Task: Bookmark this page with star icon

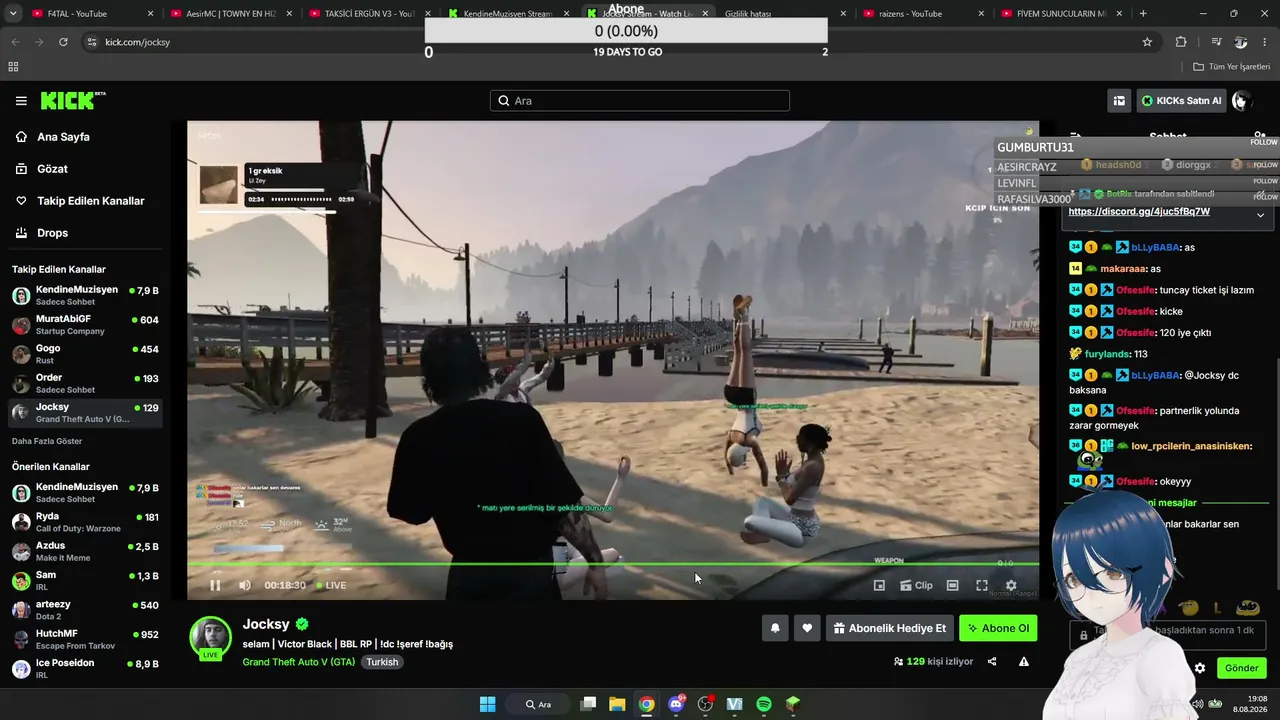Action: click(x=1147, y=42)
